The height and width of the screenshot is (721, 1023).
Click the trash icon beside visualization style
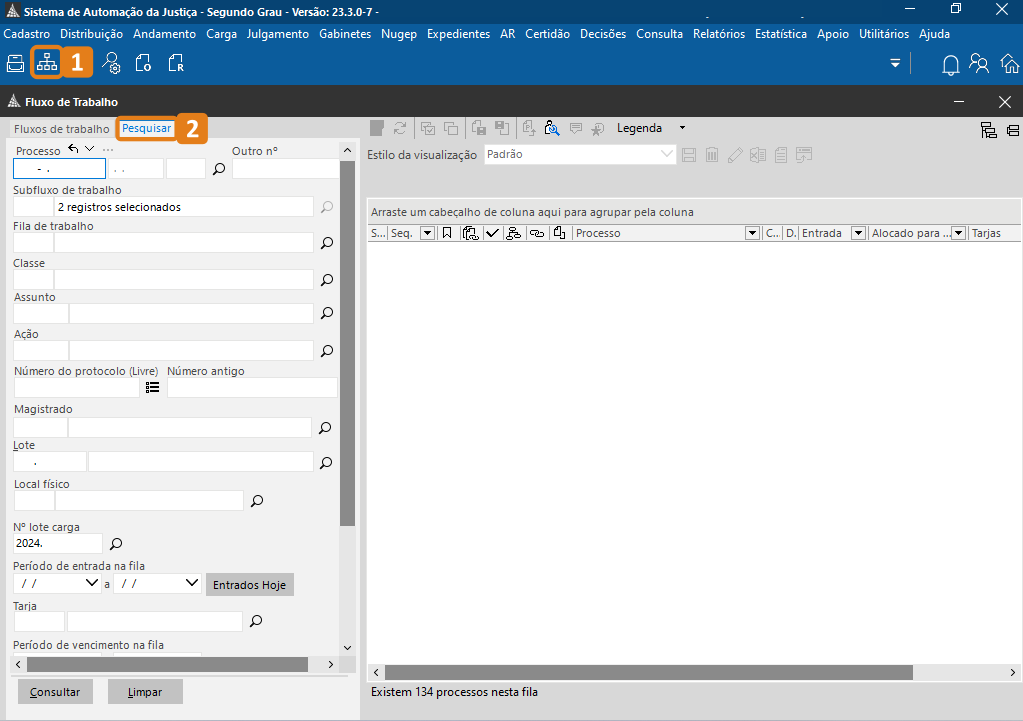712,155
